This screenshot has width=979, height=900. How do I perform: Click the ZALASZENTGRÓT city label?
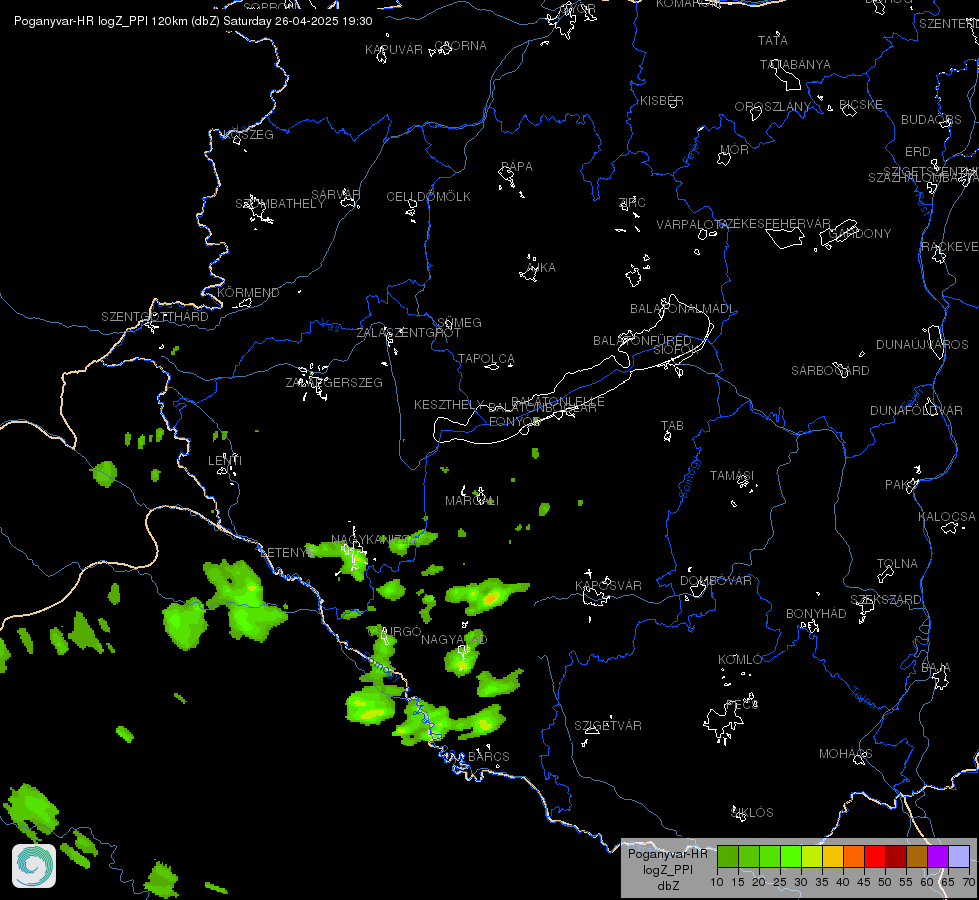(408, 332)
